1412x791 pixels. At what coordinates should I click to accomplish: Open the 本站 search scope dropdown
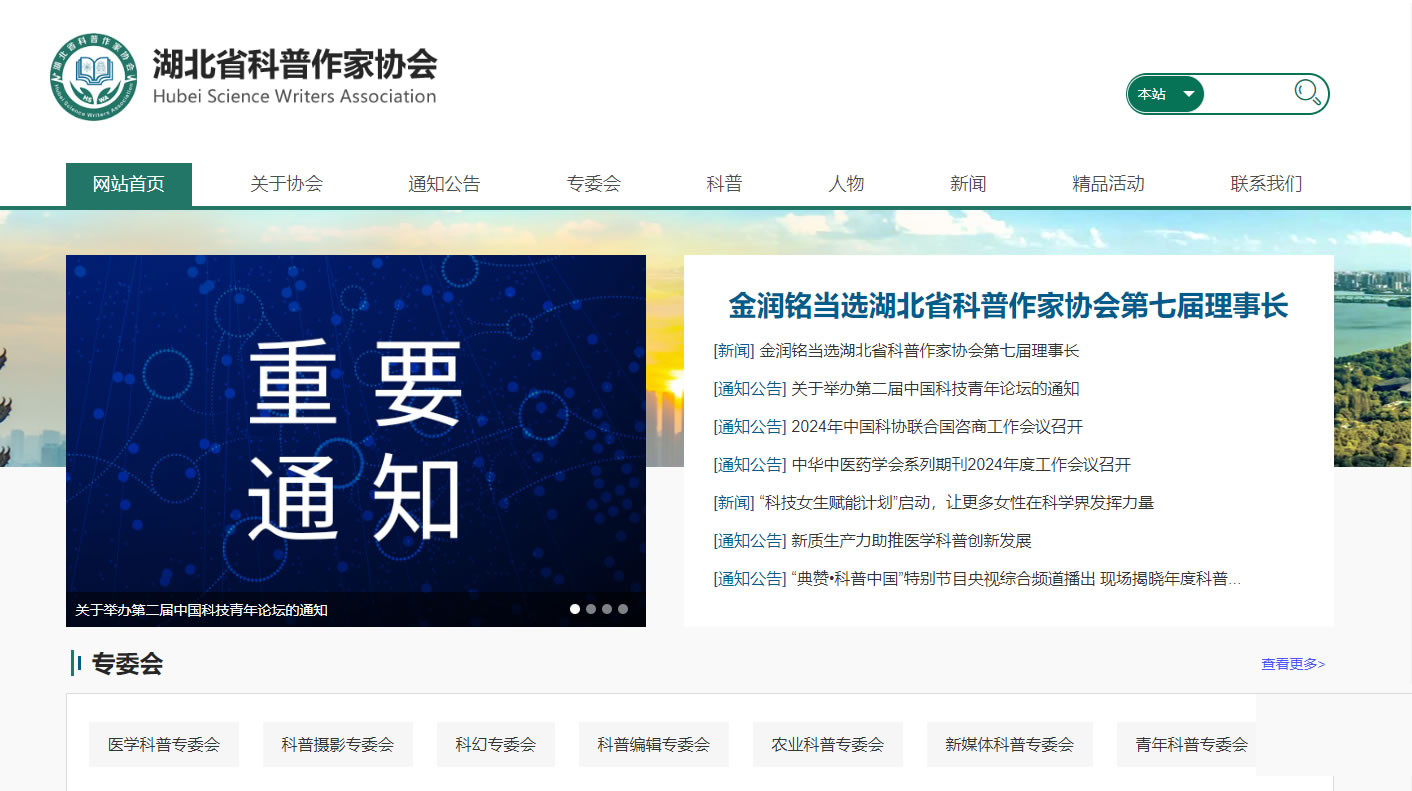click(1166, 94)
